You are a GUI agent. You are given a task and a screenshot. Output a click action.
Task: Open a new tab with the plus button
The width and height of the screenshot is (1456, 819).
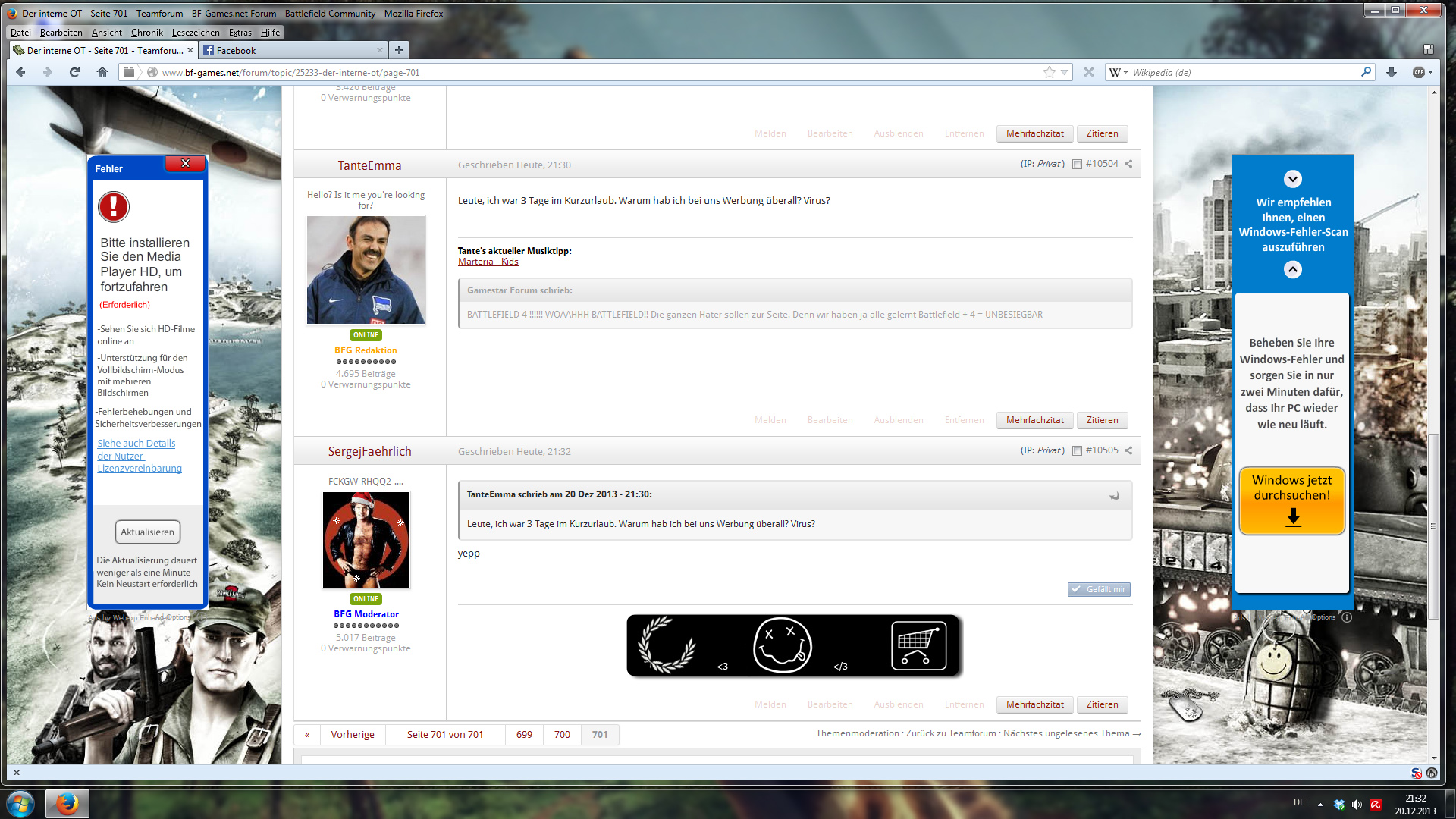(399, 50)
